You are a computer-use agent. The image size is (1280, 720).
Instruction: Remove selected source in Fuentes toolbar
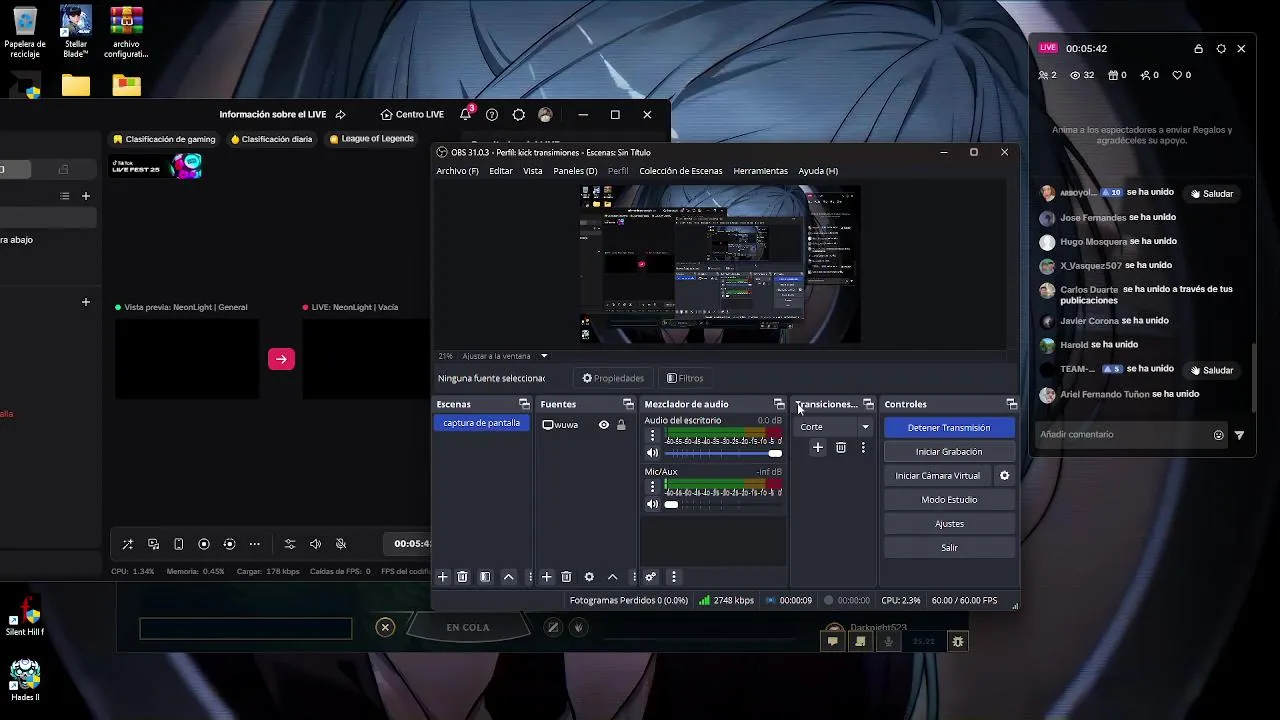click(566, 577)
